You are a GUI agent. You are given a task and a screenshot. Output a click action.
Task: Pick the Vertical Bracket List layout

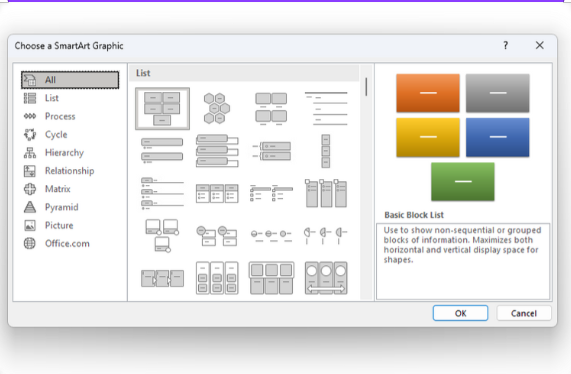click(x=271, y=151)
